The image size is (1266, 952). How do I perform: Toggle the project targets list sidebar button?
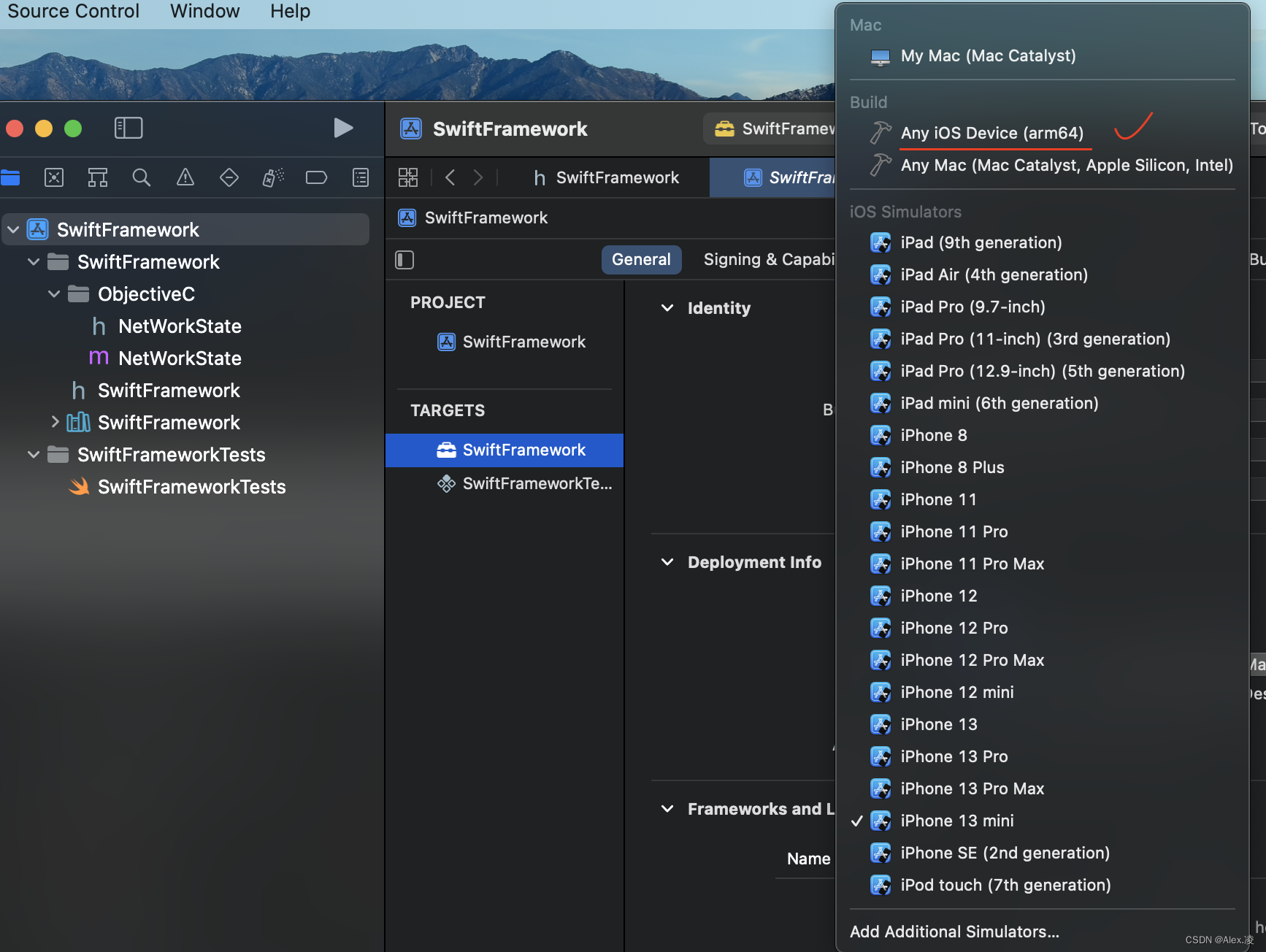(404, 260)
